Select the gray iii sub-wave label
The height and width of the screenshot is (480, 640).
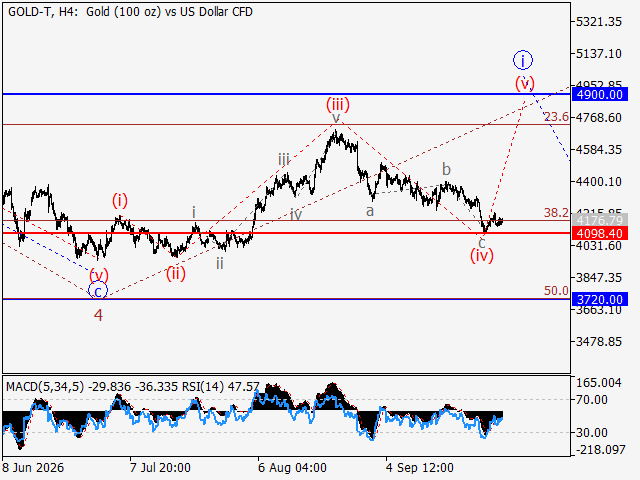pyautogui.click(x=284, y=159)
